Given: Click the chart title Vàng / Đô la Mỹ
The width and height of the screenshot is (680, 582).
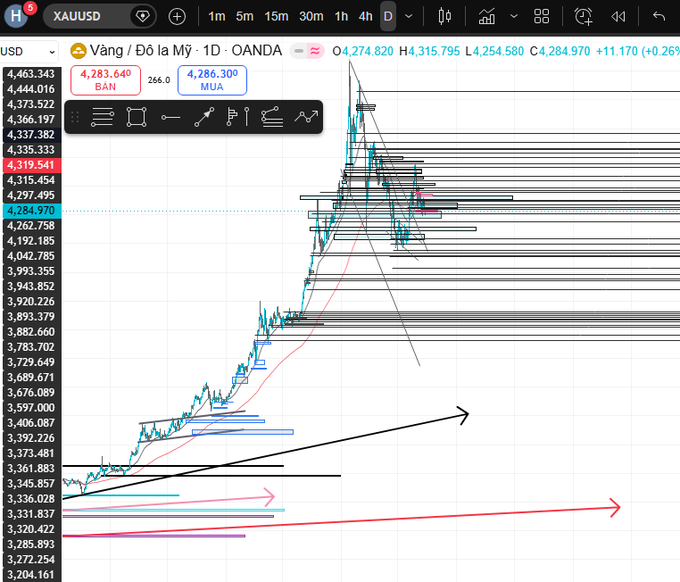Looking at the screenshot, I should [141, 51].
